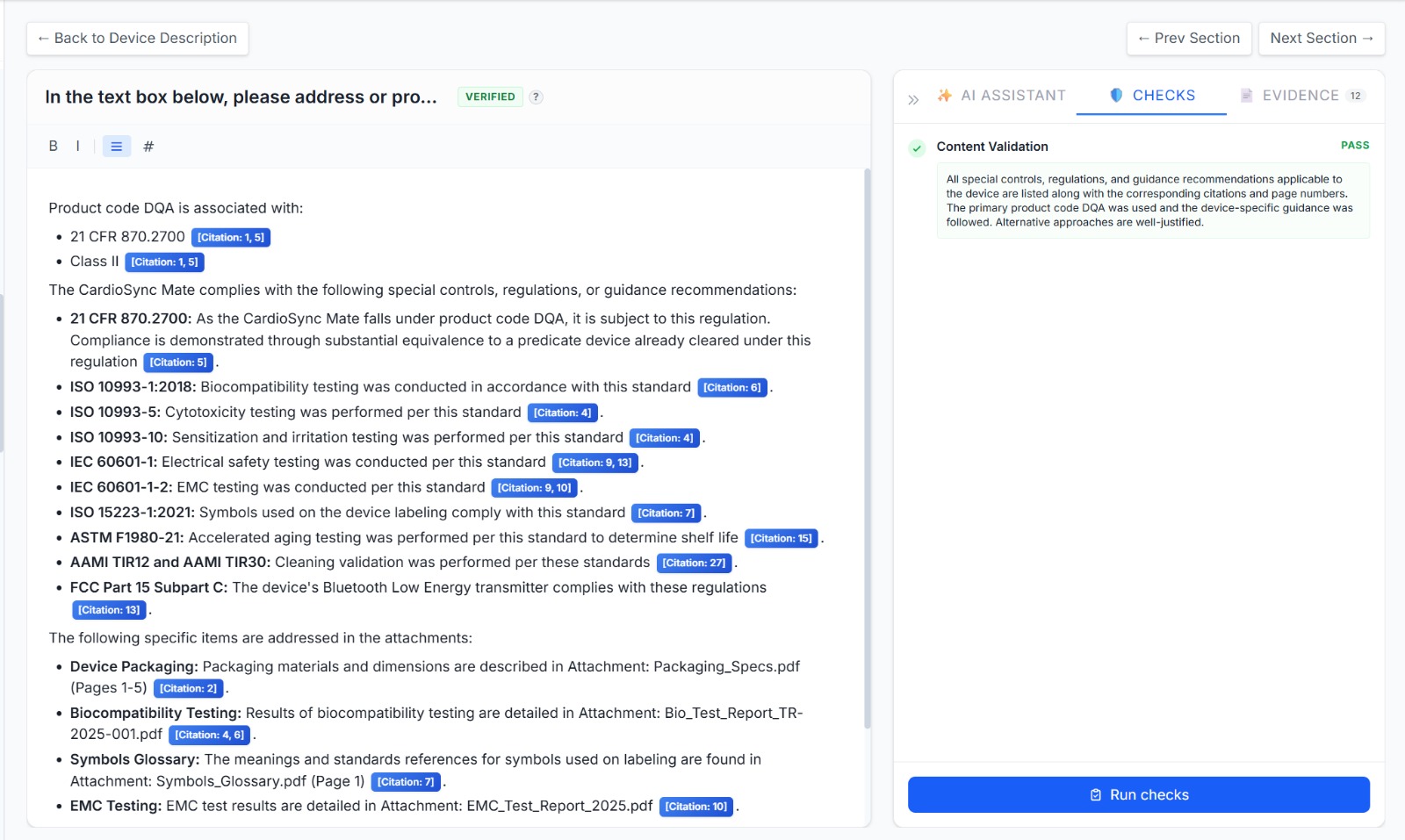Click the 12 count badge on EVIDENCE tab

coord(1356,96)
